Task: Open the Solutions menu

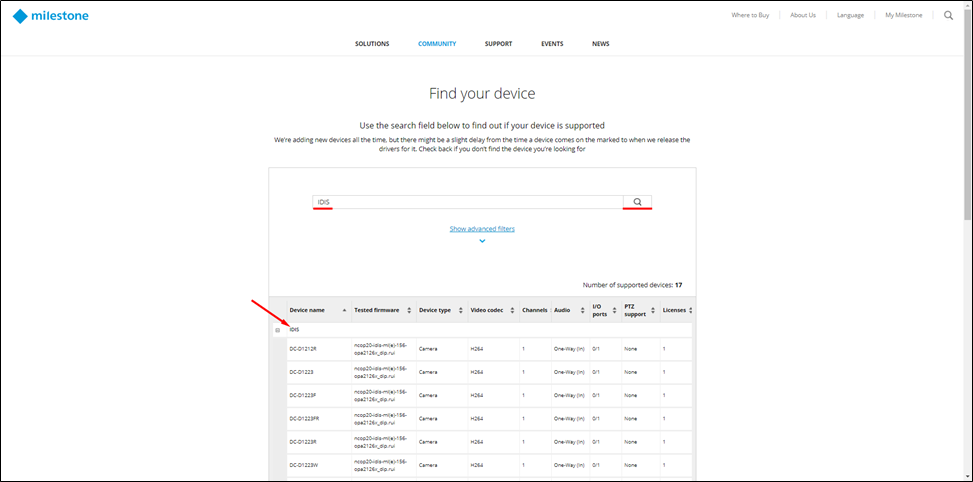Action: click(372, 44)
